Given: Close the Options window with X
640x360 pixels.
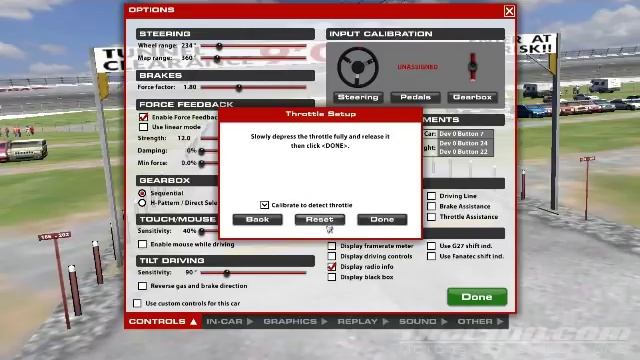Looking at the screenshot, I should click(509, 11).
